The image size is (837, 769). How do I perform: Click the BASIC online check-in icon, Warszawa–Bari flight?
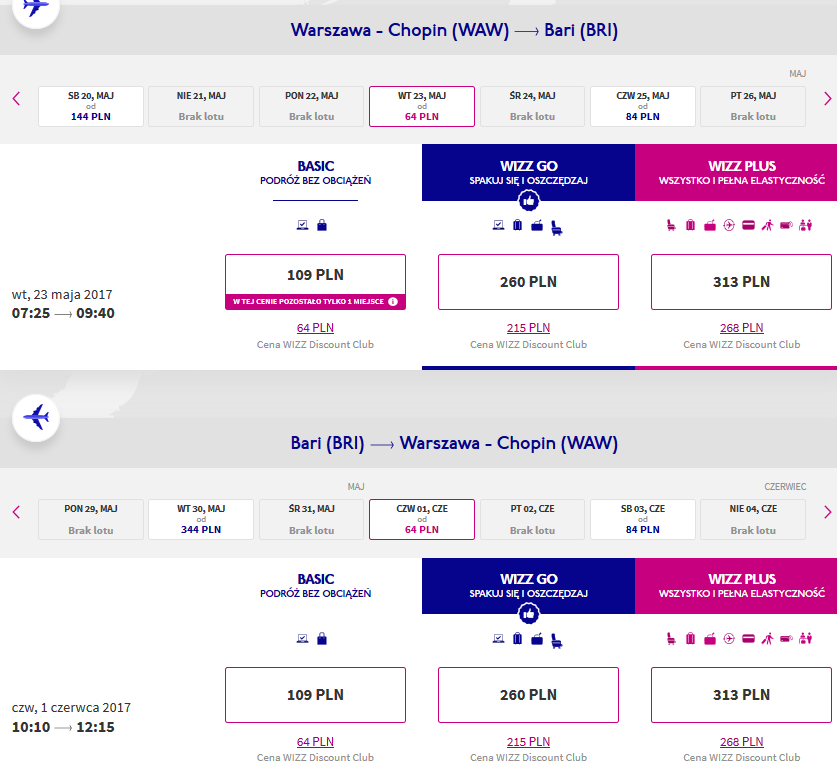(x=303, y=225)
